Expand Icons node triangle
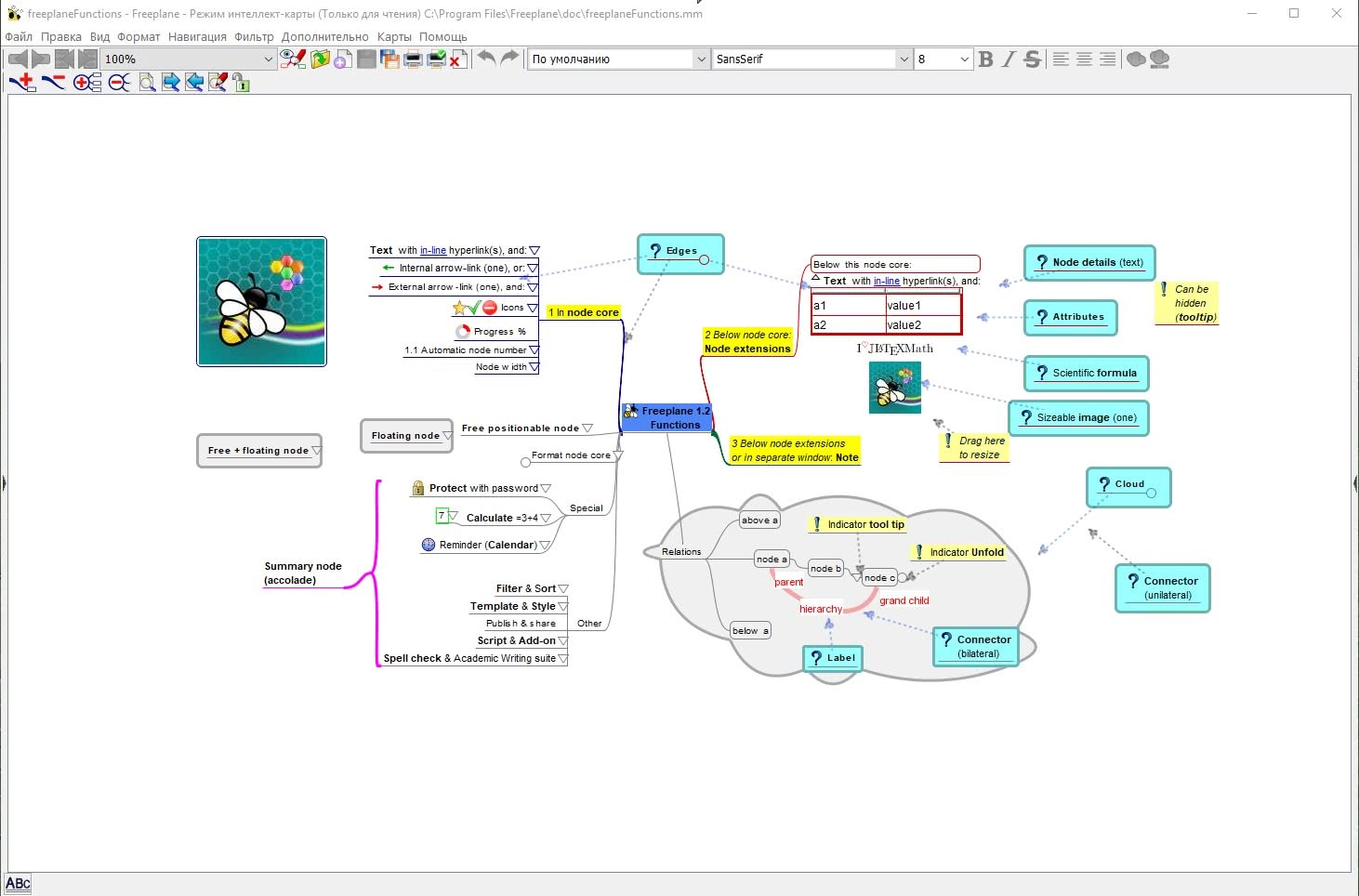 click(x=533, y=308)
